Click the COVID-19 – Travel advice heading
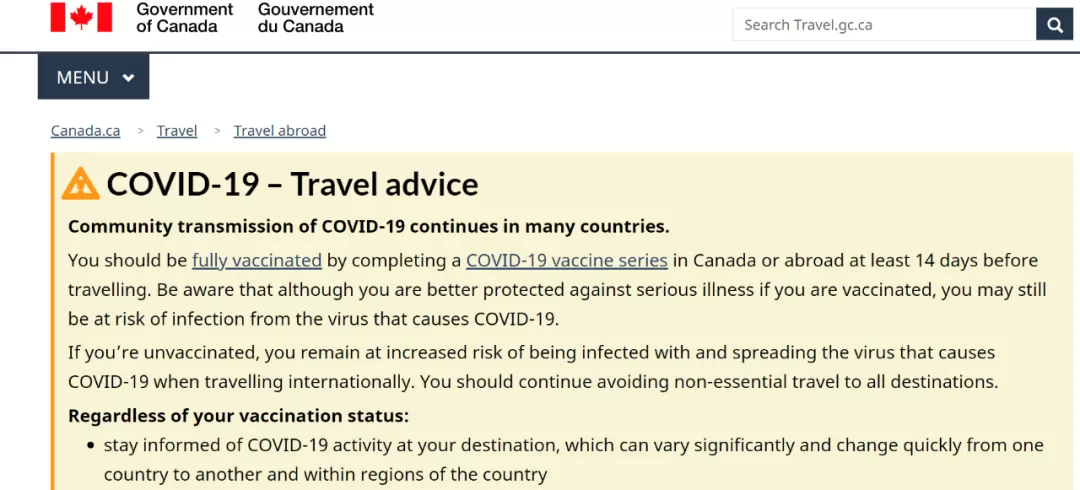Viewport: 1080px width, 490px height. pyautogui.click(x=293, y=184)
